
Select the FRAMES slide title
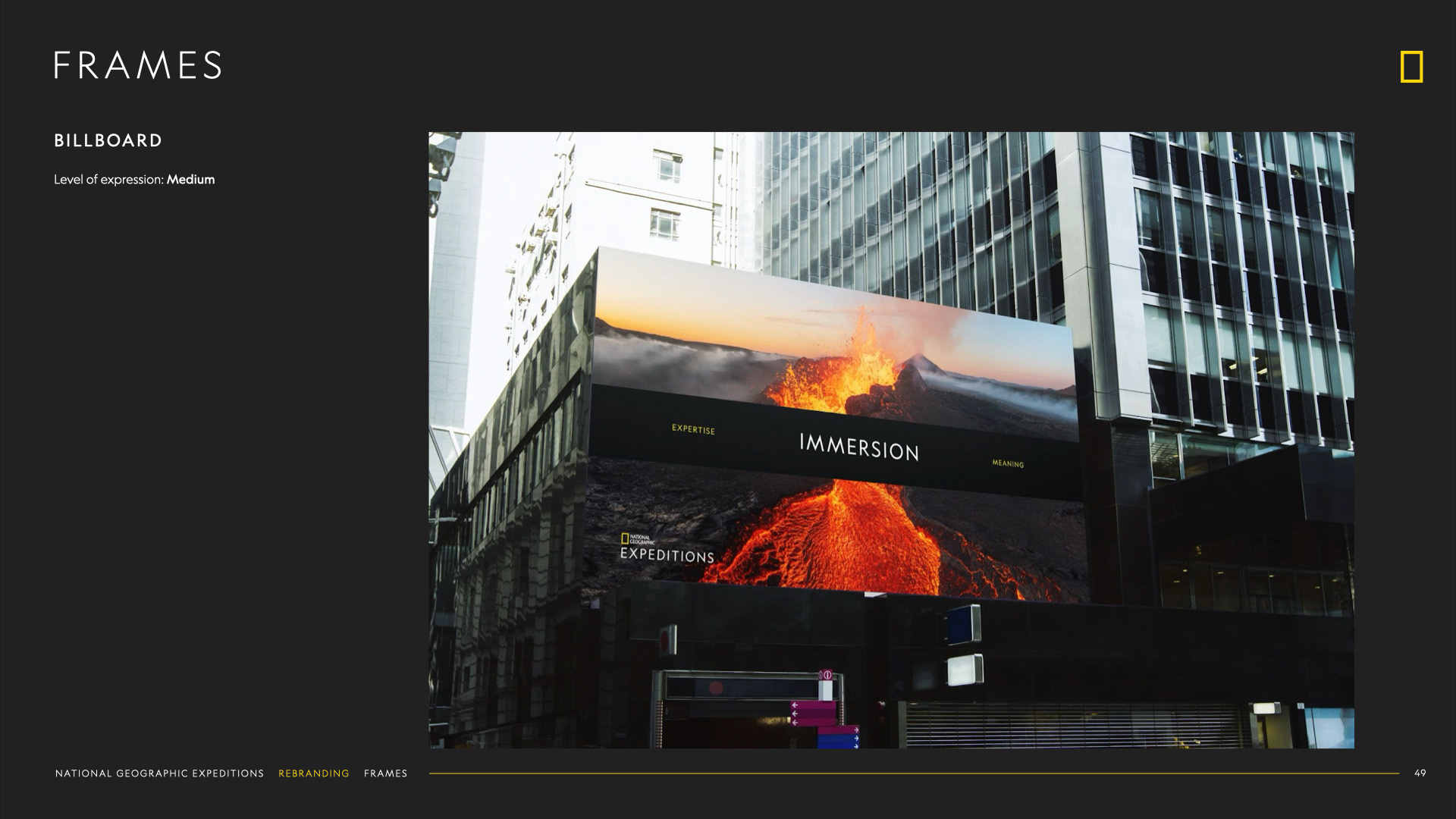coord(138,66)
